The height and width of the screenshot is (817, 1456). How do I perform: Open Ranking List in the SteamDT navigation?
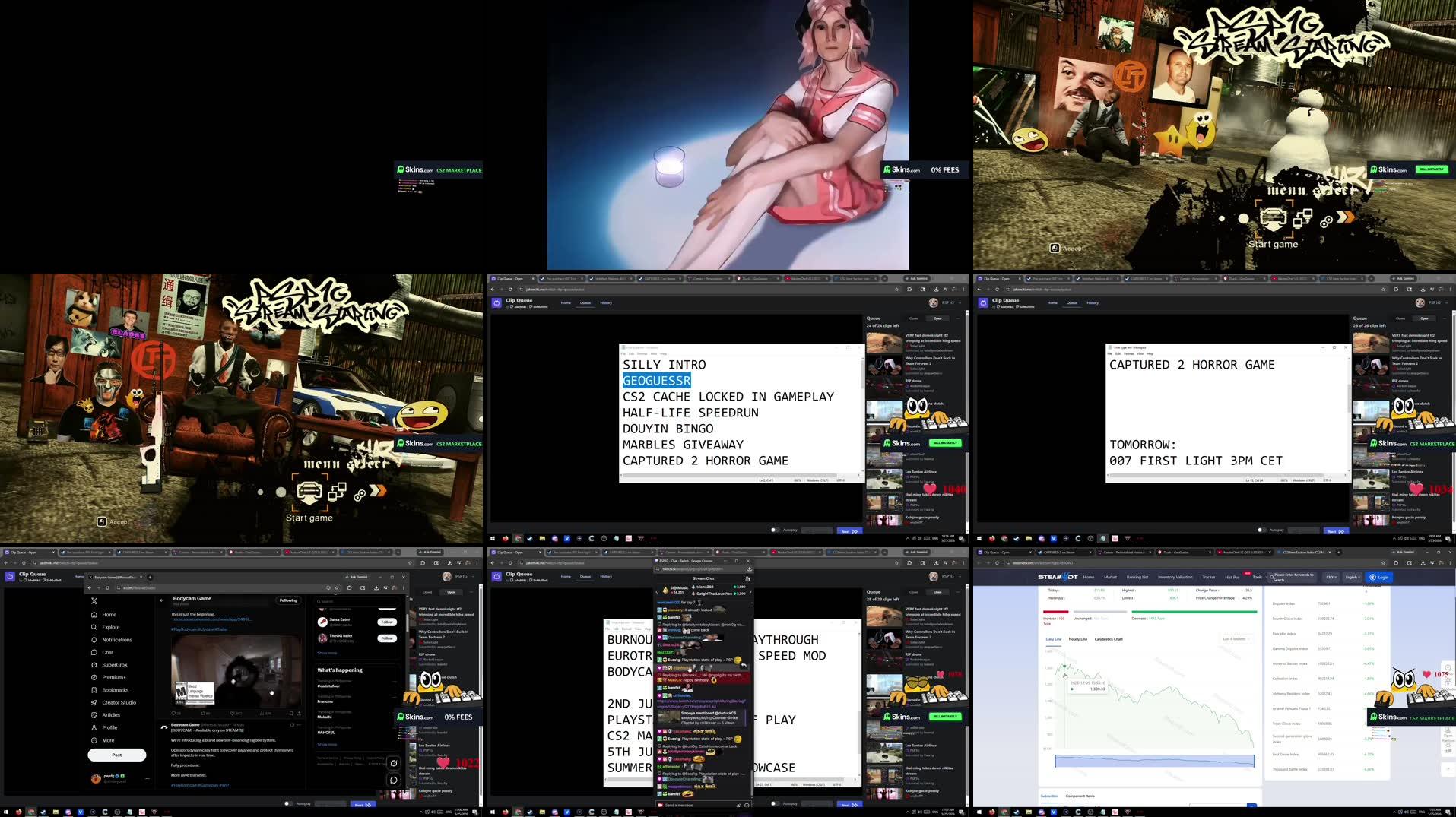coord(1137,577)
